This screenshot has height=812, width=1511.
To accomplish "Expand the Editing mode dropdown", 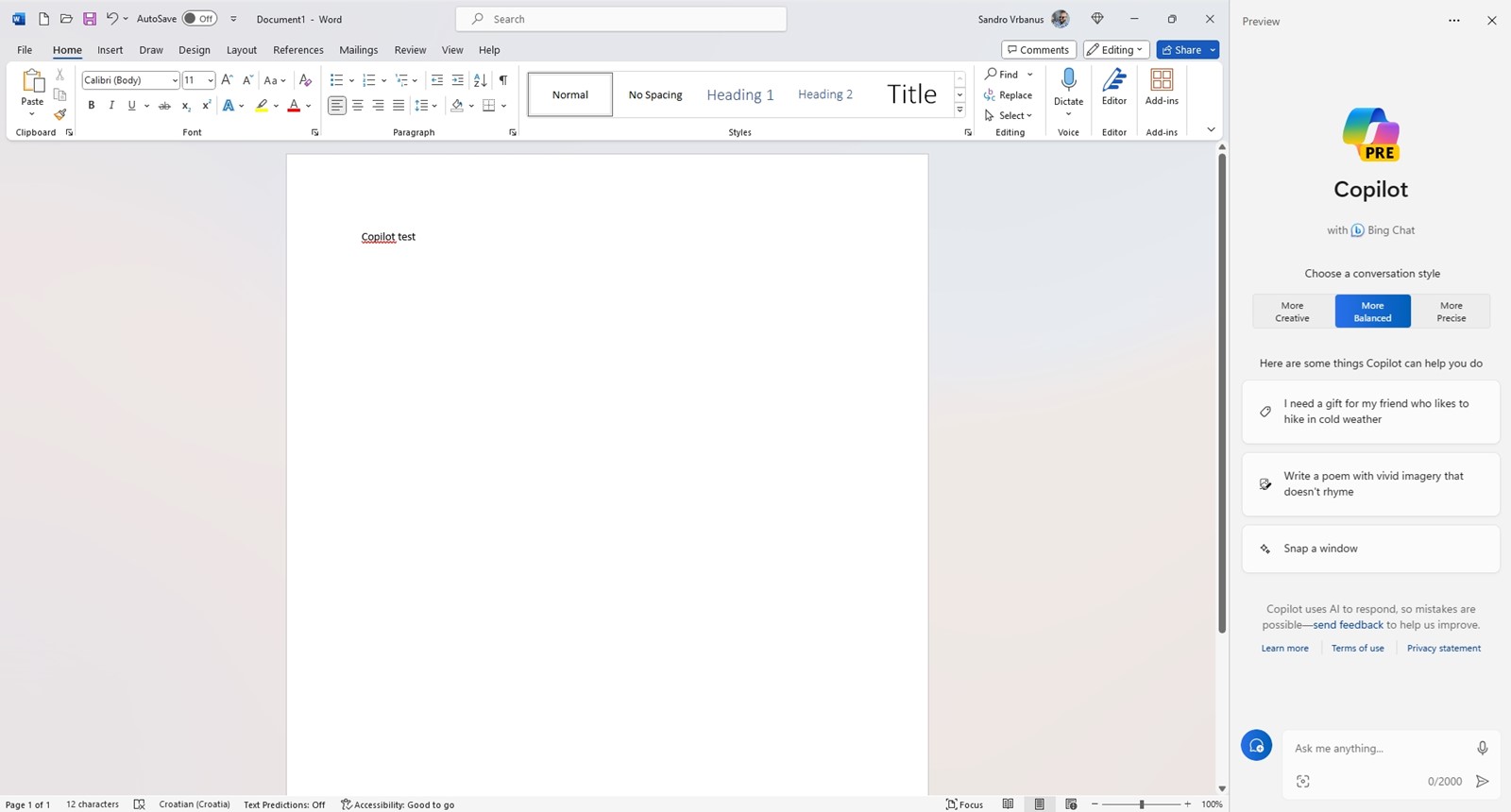I will (1116, 50).
